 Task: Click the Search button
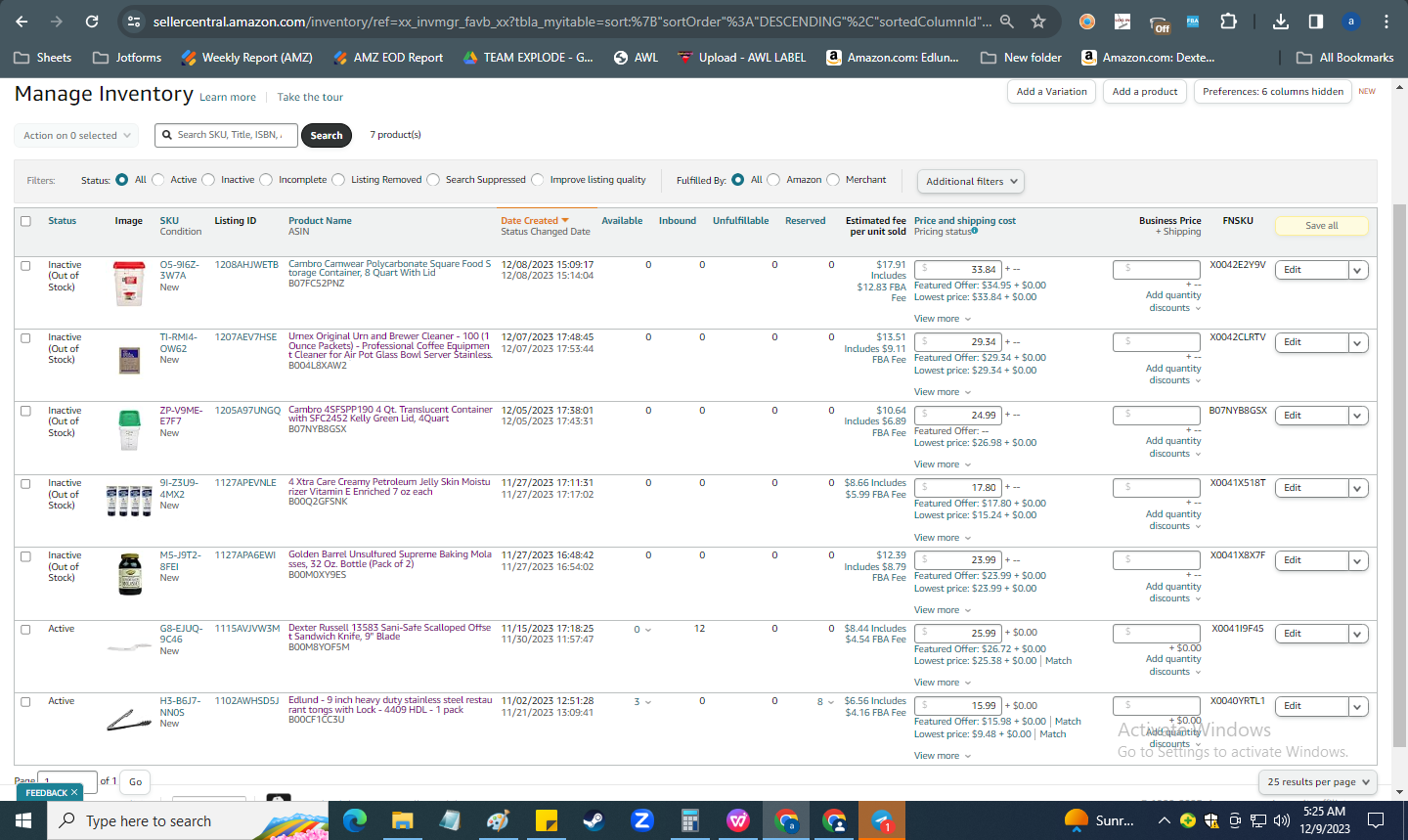point(327,135)
